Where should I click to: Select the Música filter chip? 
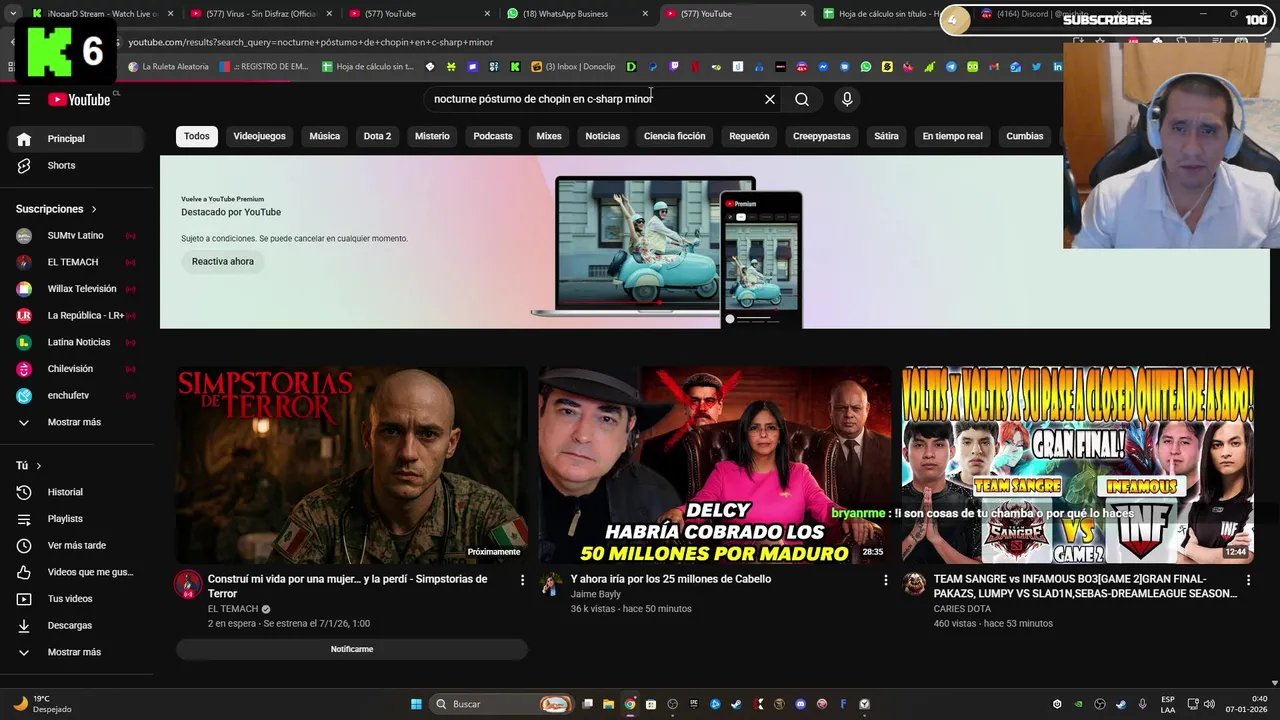point(324,136)
